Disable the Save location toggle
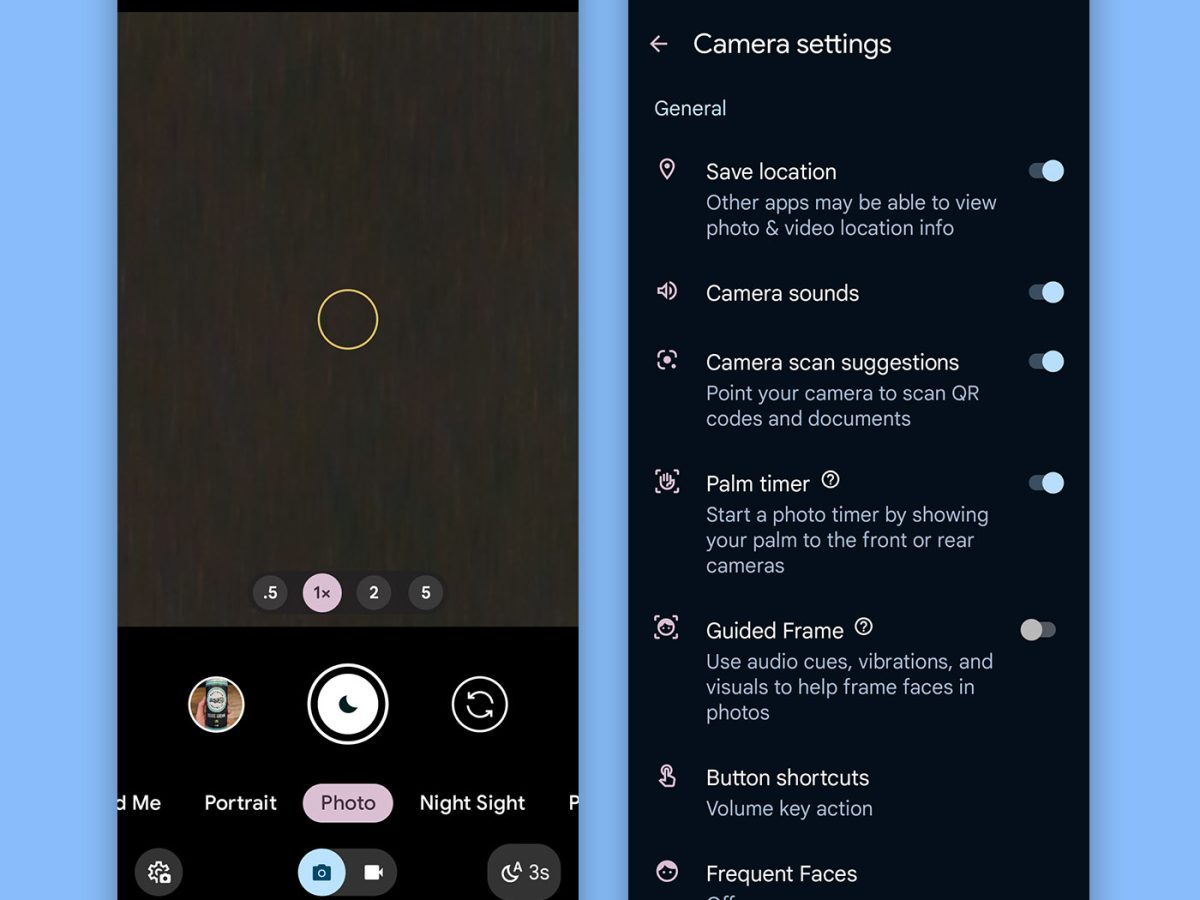Image resolution: width=1200 pixels, height=900 pixels. 1046,171
